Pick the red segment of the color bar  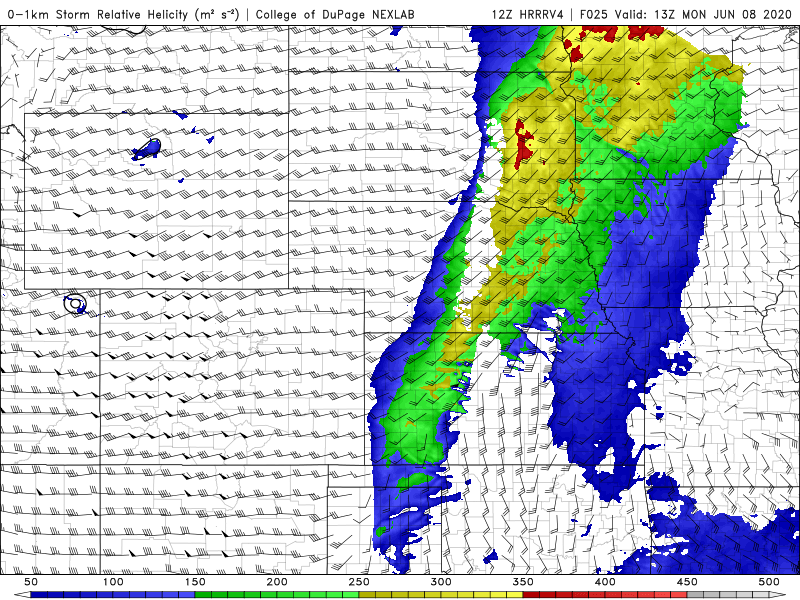[605, 595]
